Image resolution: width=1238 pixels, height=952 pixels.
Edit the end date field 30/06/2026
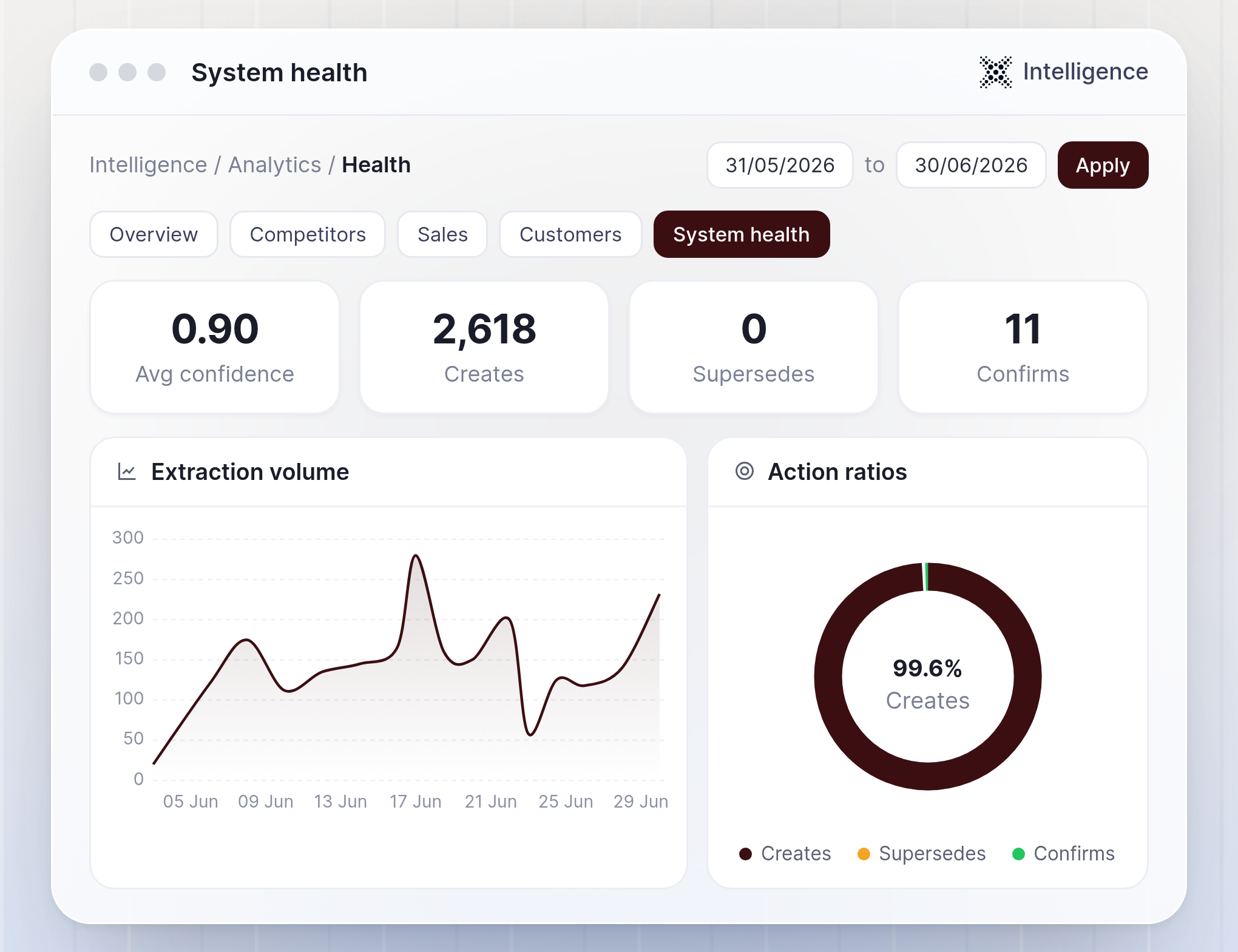click(971, 165)
